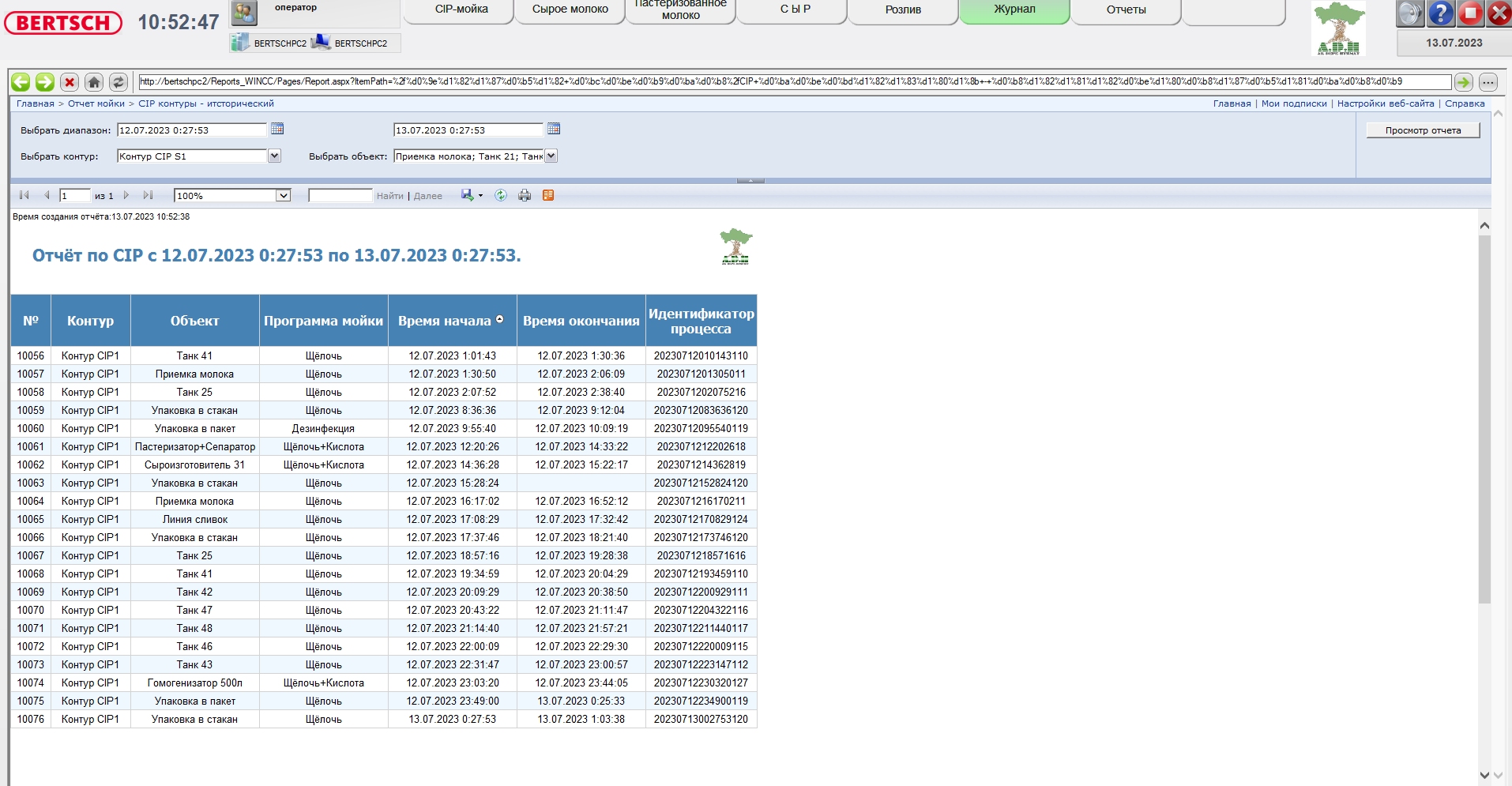Print the report via the printer icon
This screenshot has height=786, width=1512.
(x=525, y=195)
